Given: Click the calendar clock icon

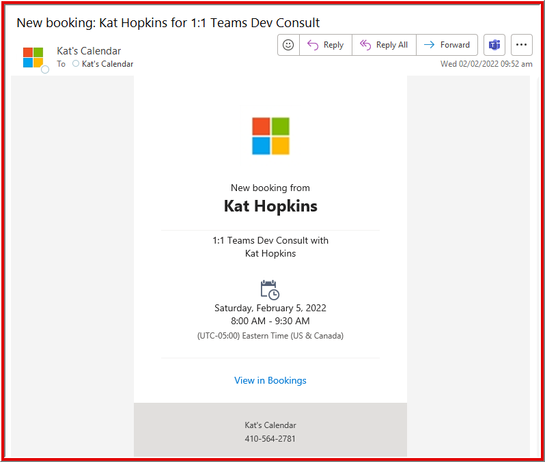Looking at the screenshot, I should pos(270,290).
